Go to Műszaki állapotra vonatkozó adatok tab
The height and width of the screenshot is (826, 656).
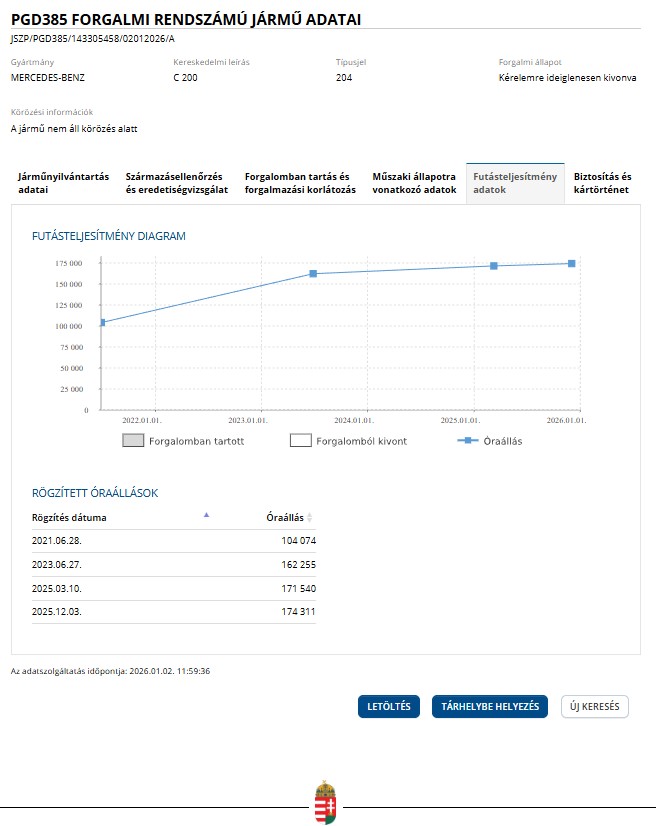414,183
